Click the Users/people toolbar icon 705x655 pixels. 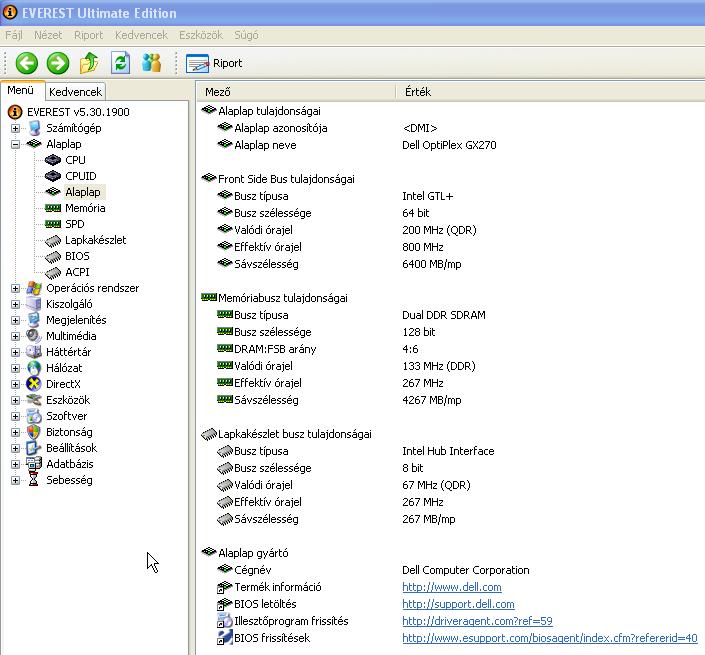tap(152, 63)
